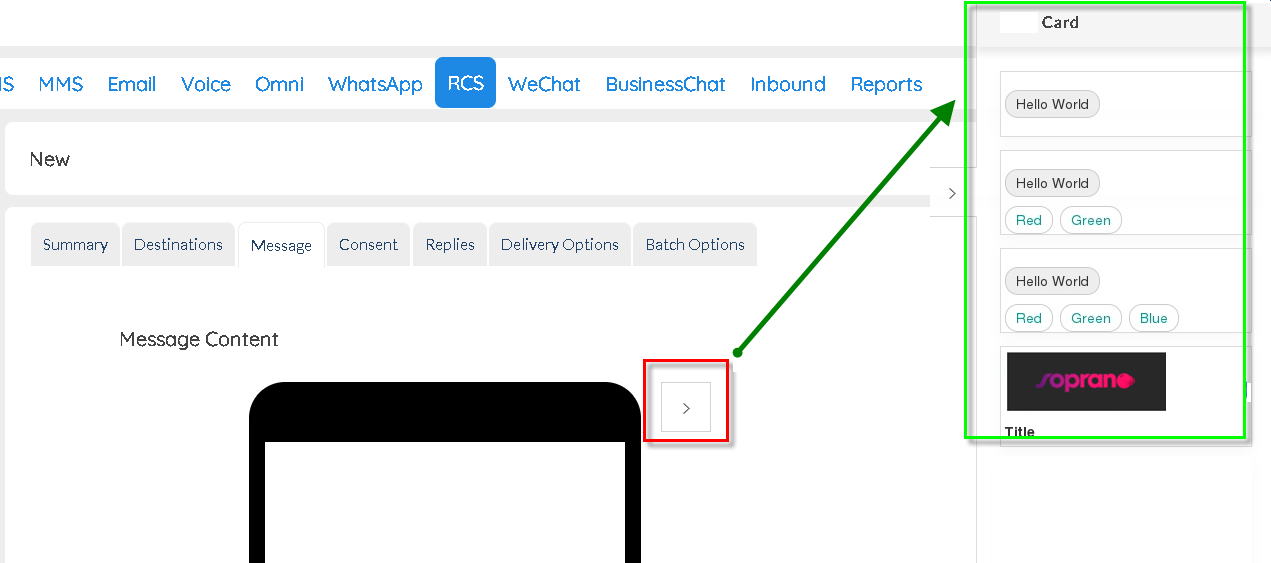Open the Inbound section
The height and width of the screenshot is (563, 1271).
click(788, 84)
